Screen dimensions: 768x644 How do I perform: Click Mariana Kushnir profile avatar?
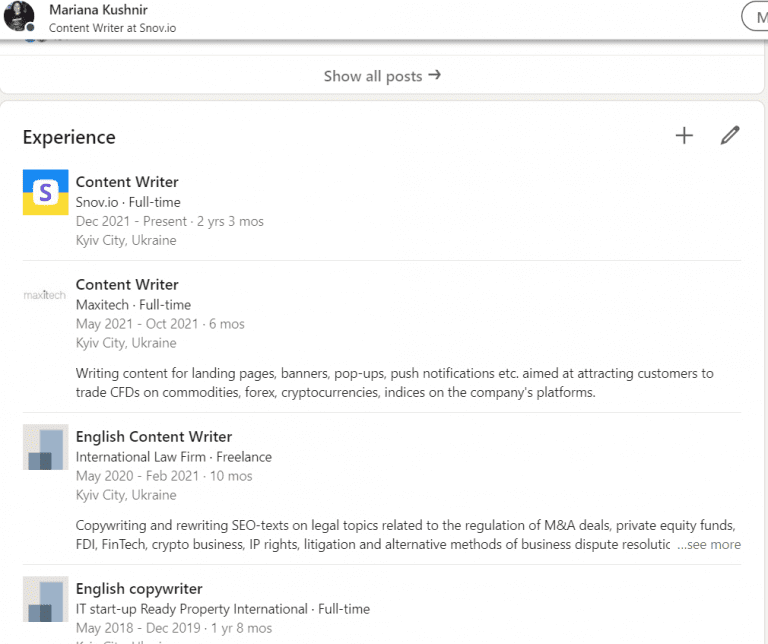point(19,16)
